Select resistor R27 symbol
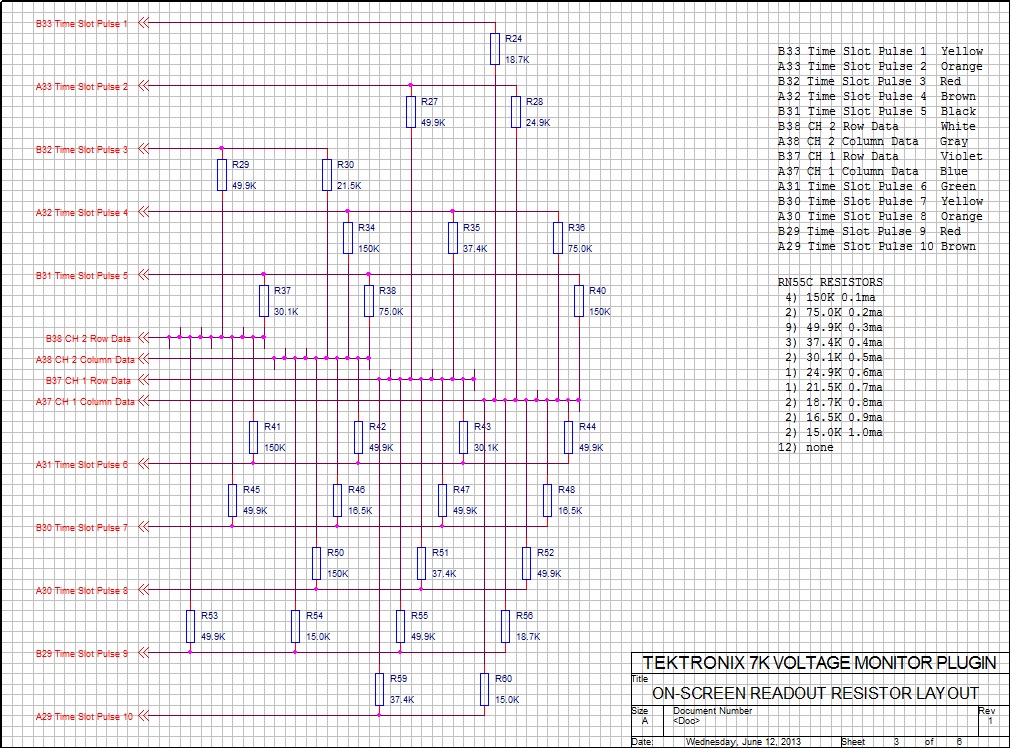This screenshot has height=749, width=1011. click(411, 112)
